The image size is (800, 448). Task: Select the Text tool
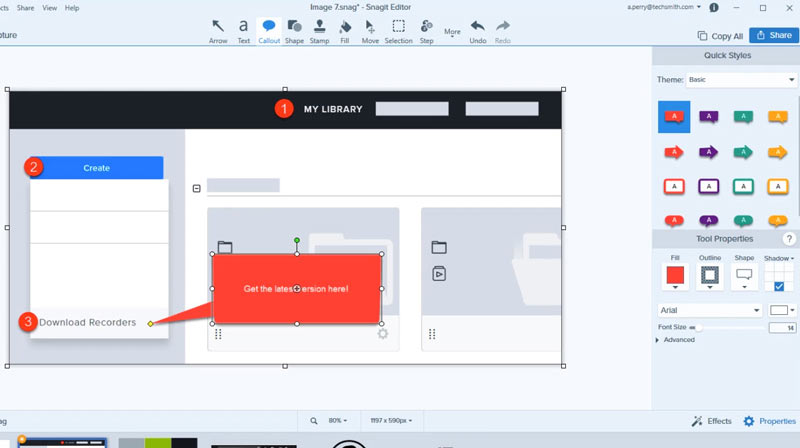click(x=243, y=29)
